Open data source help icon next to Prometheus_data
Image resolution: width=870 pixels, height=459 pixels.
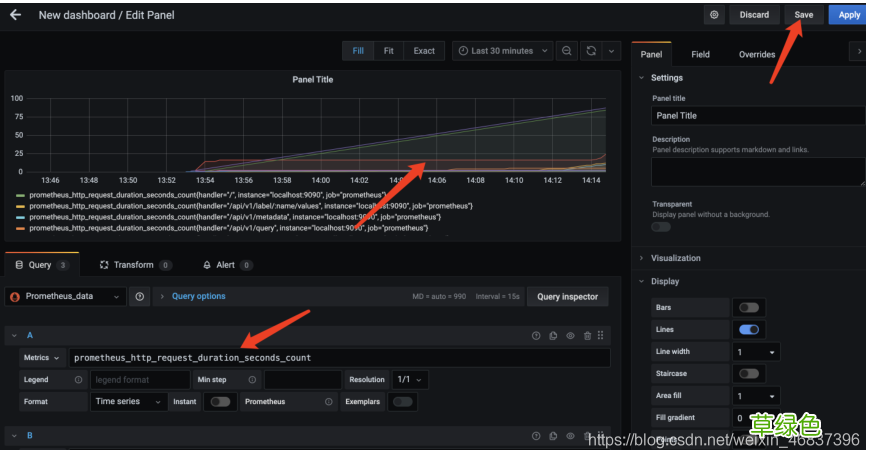tap(140, 297)
